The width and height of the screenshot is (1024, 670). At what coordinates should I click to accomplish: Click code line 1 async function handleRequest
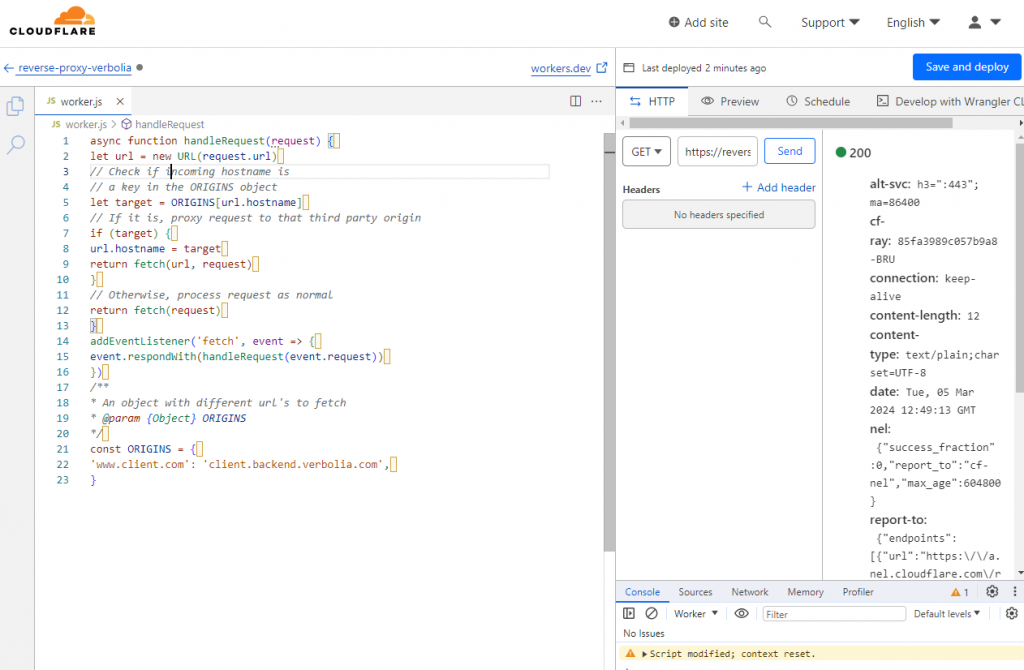215,140
